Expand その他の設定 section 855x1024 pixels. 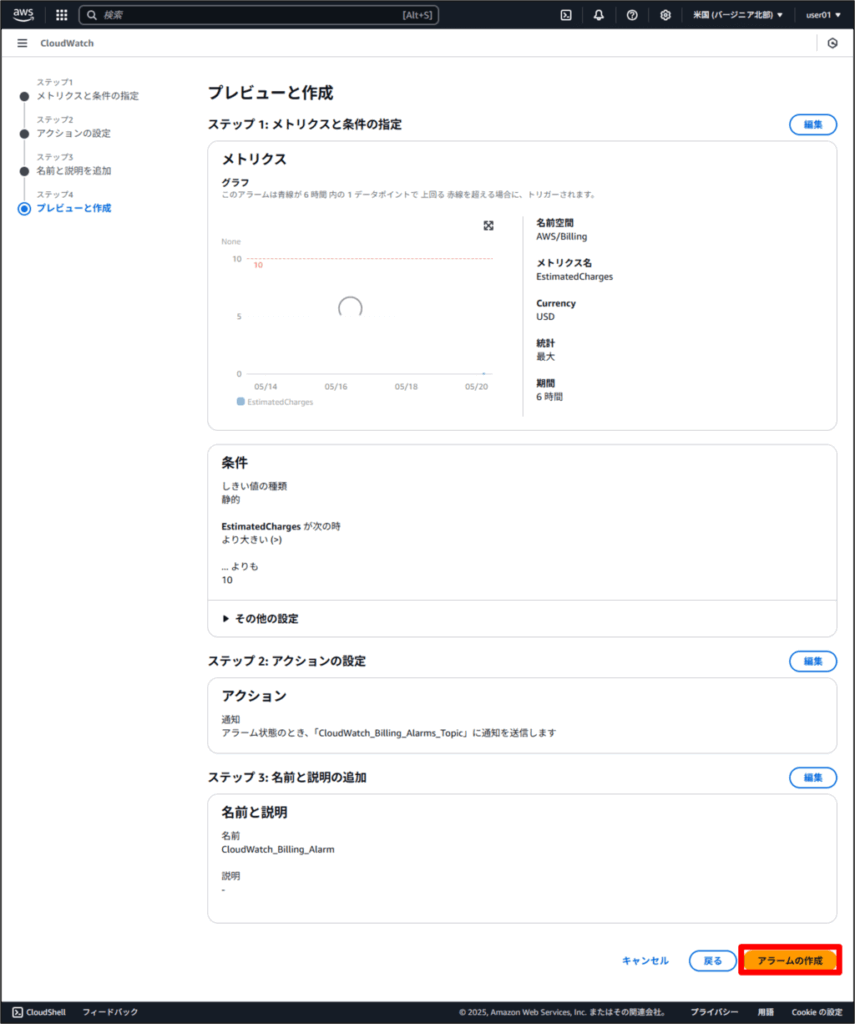(260, 618)
